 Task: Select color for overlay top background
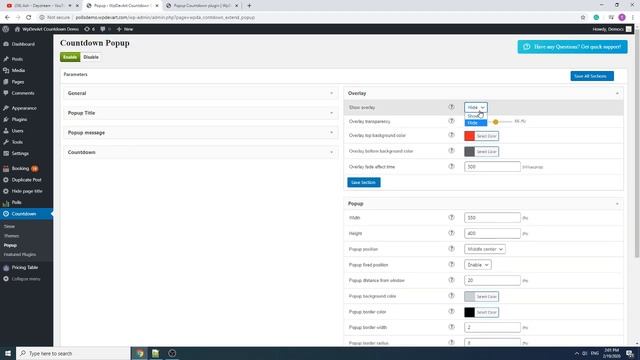(481, 136)
